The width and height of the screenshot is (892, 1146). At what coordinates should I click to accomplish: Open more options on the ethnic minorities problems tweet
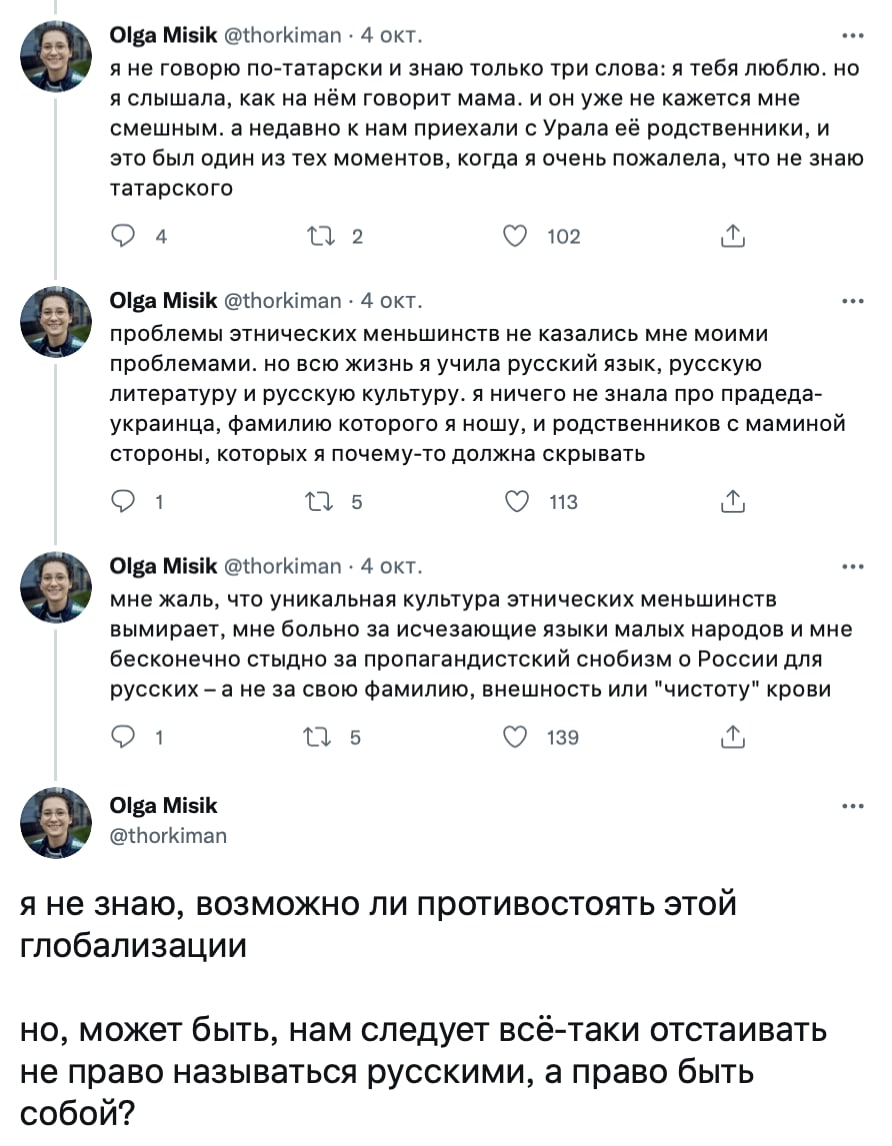coord(853,301)
